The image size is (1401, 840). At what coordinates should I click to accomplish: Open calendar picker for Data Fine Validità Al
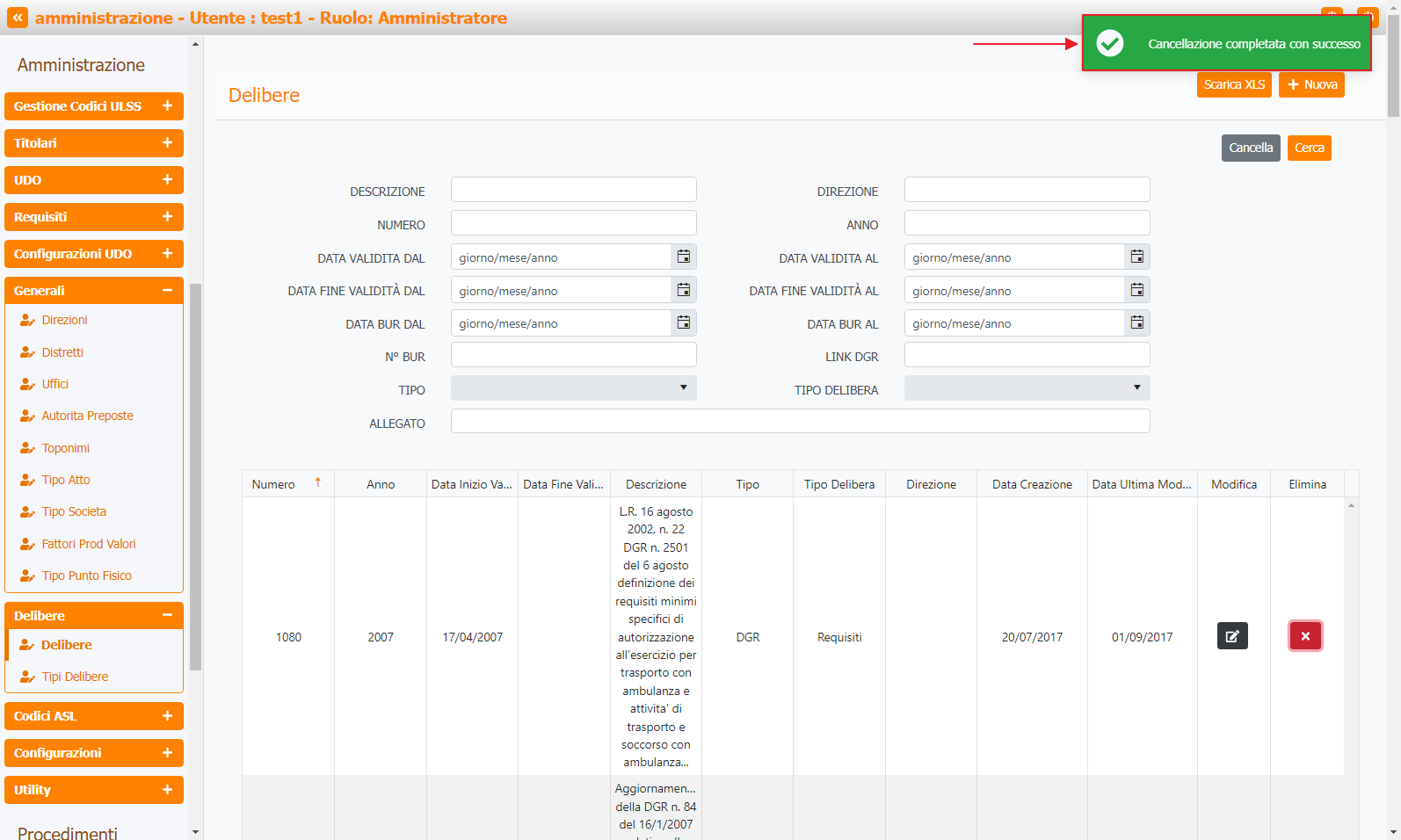(x=1136, y=290)
